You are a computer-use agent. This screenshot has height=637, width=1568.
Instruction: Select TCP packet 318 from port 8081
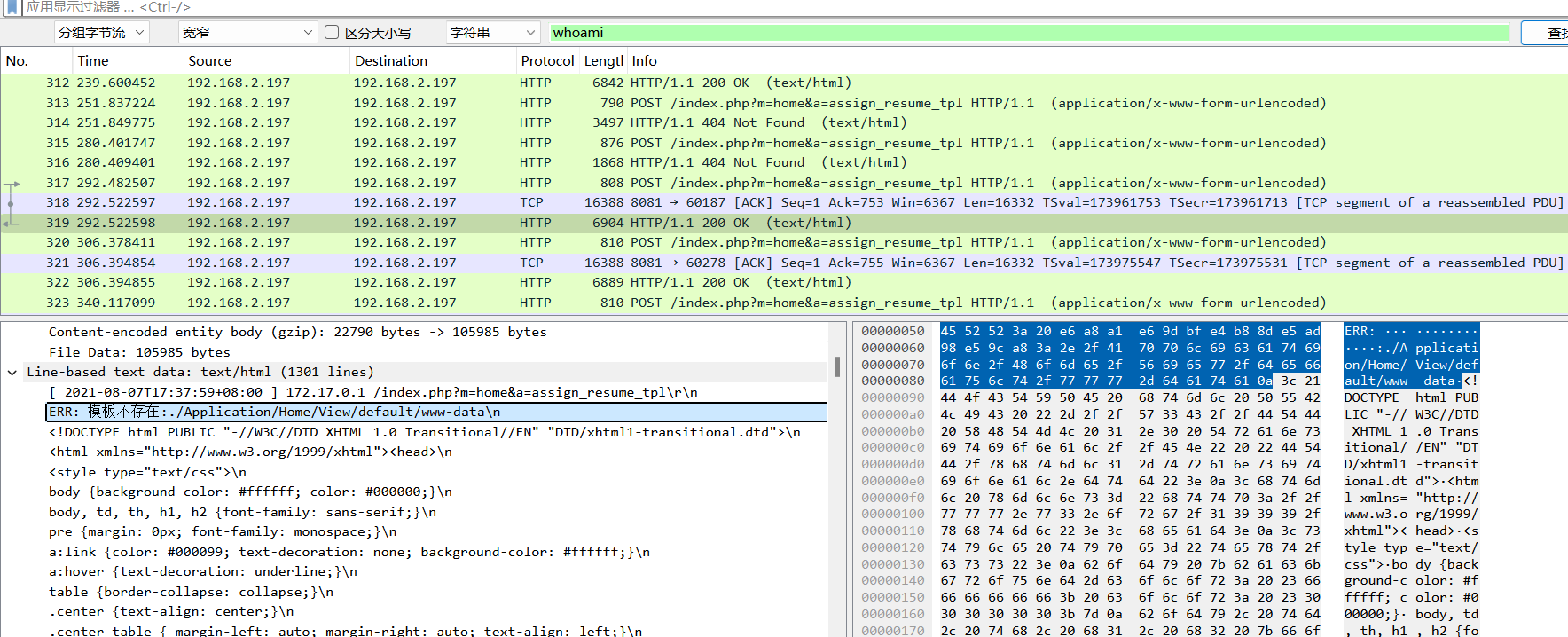(784, 202)
